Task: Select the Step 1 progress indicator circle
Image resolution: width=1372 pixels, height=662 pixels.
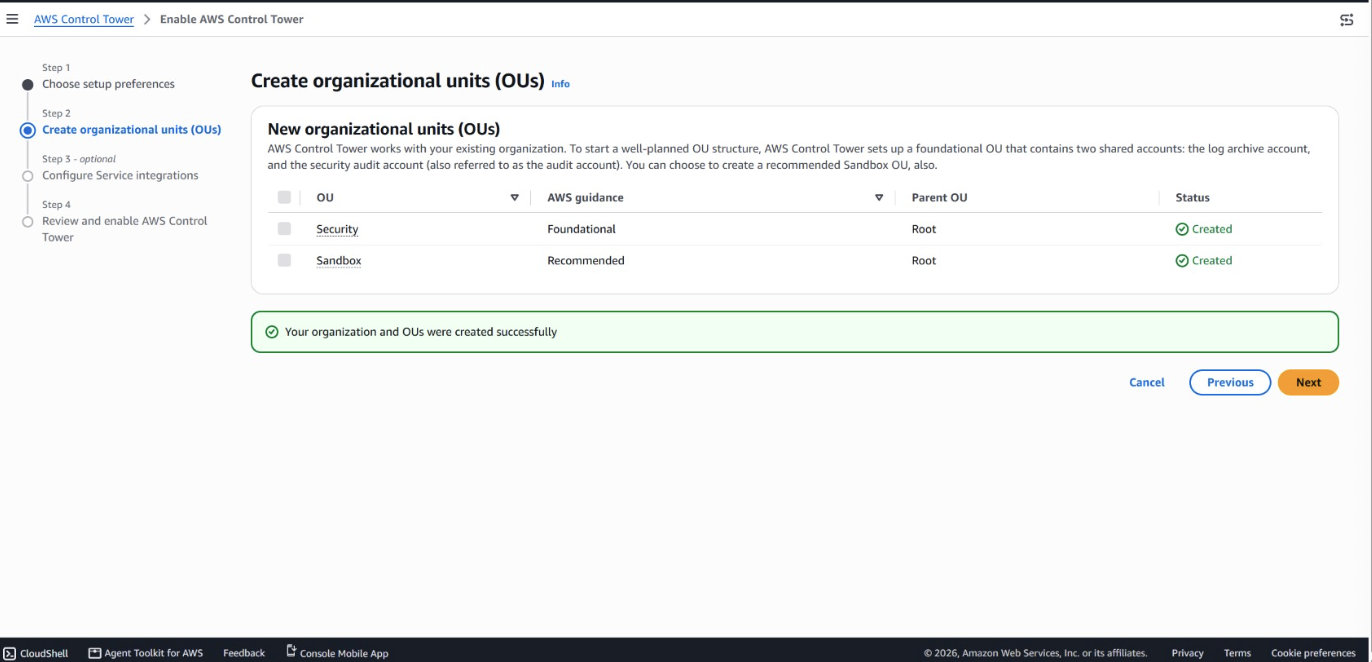Action: click(x=28, y=85)
